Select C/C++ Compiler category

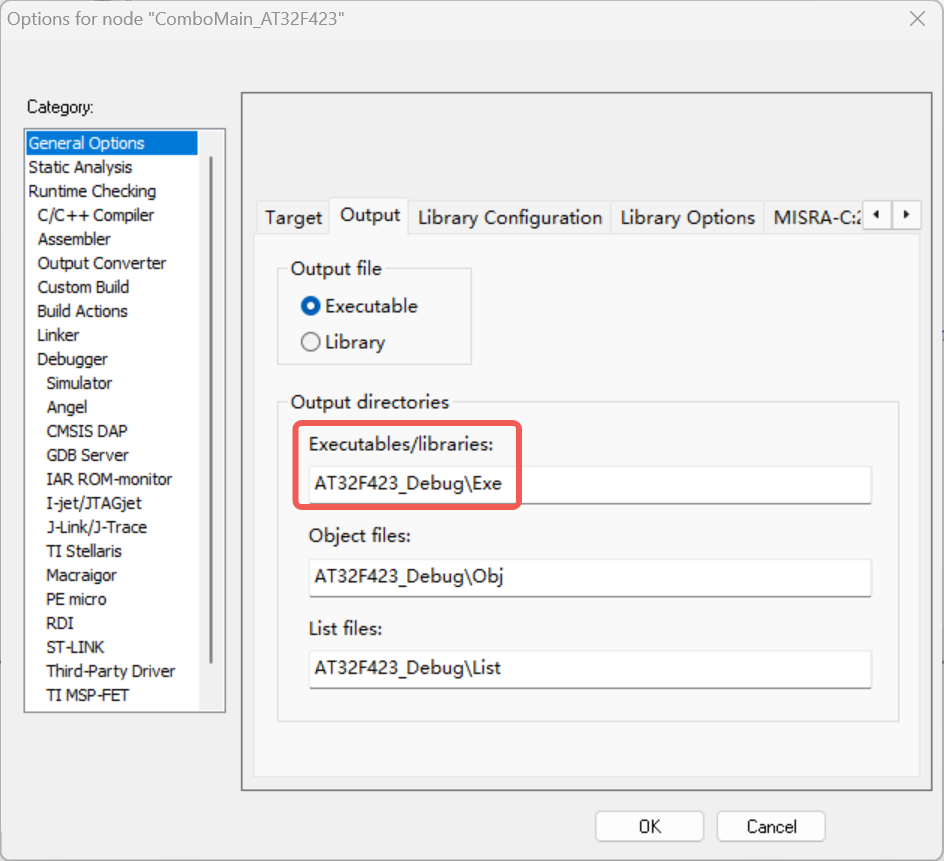[x=96, y=215]
